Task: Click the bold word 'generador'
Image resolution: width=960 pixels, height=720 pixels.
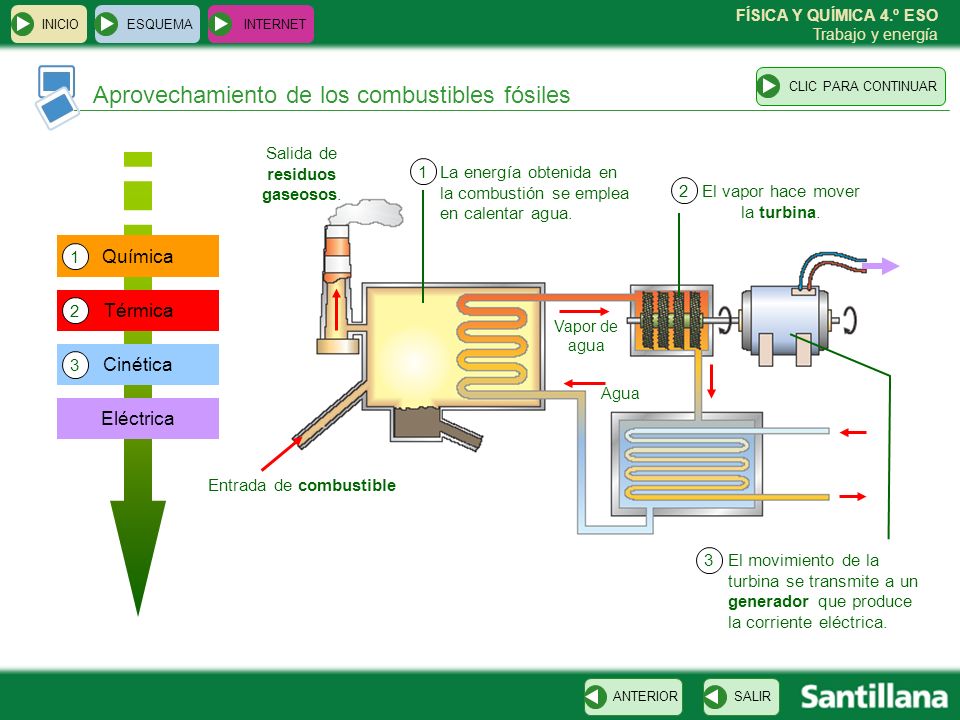Action: (x=768, y=601)
